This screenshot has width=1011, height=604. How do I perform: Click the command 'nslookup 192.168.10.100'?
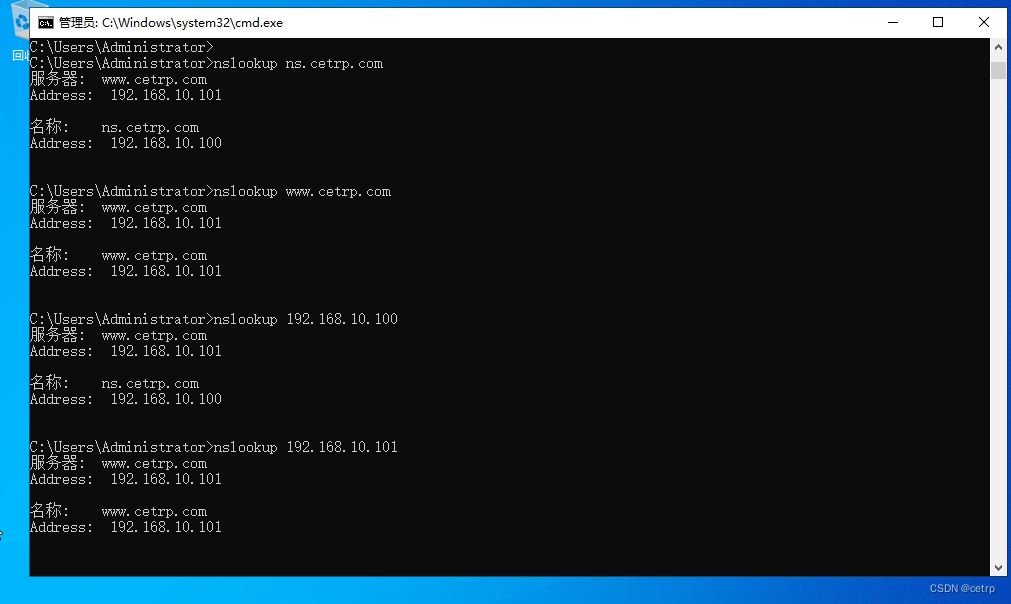click(306, 319)
